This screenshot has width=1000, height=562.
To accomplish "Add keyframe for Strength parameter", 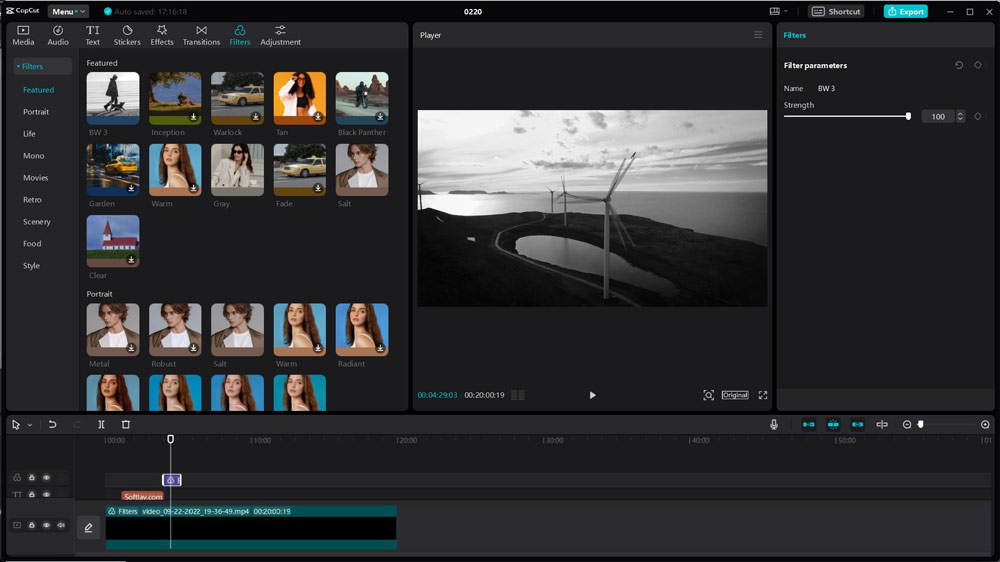I will (x=978, y=116).
